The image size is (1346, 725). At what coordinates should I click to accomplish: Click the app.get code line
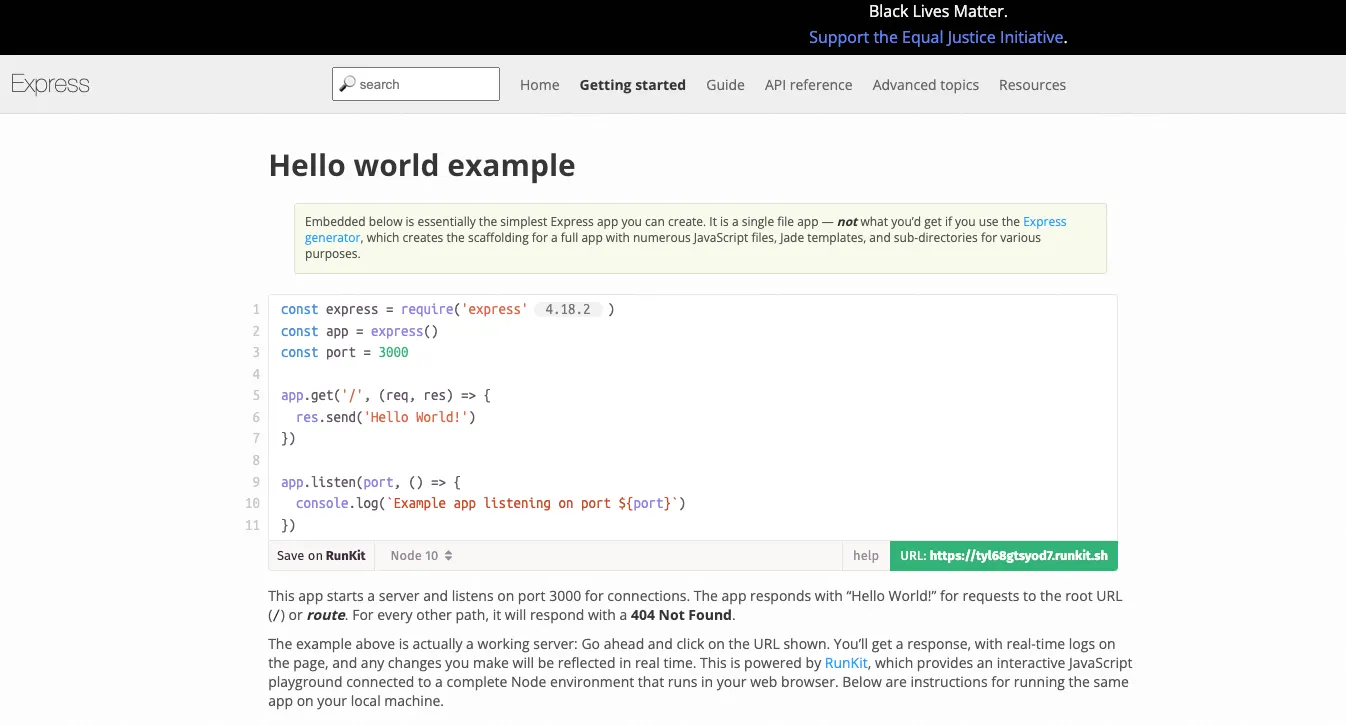pyautogui.click(x=386, y=395)
